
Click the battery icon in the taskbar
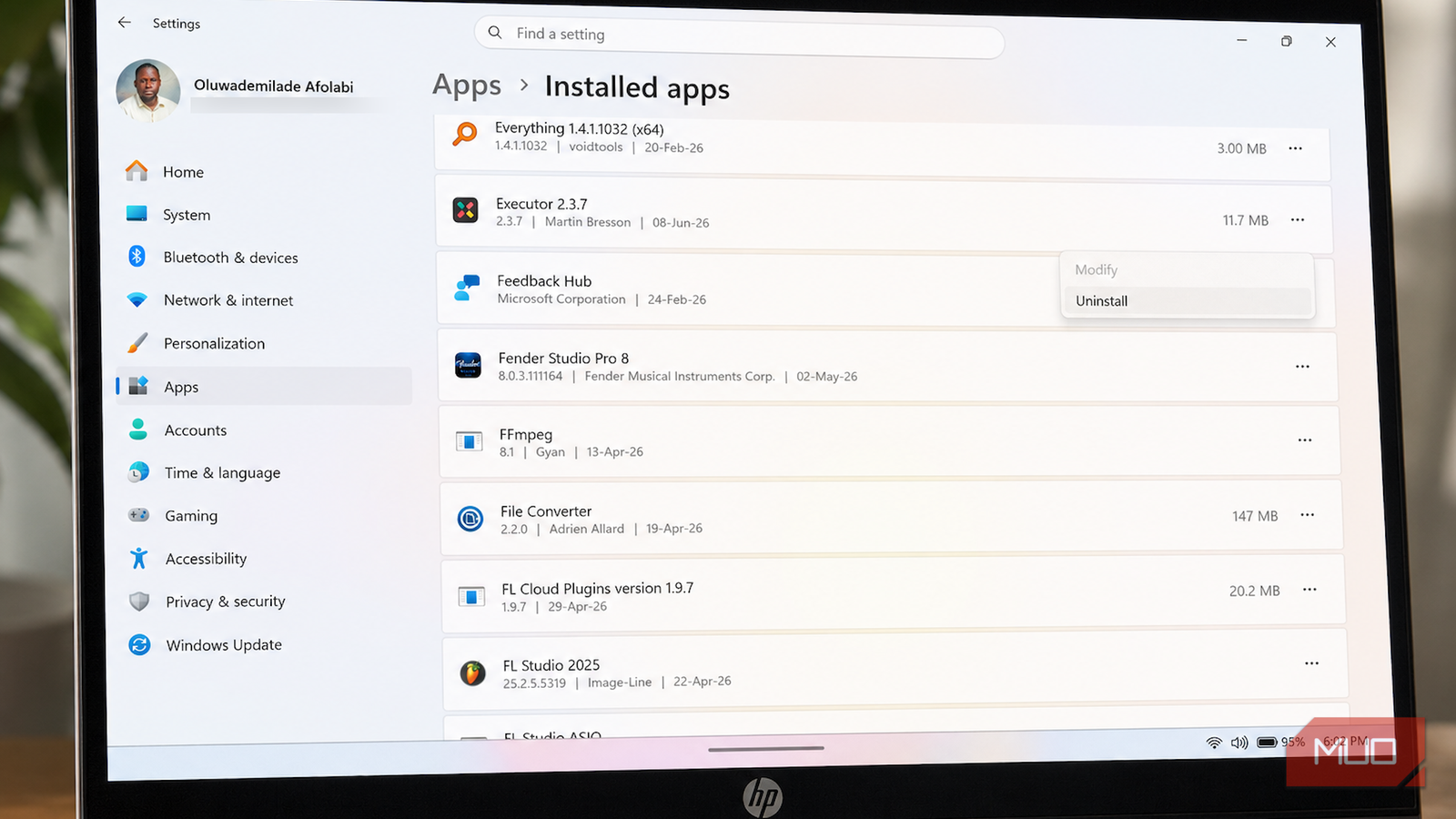[1267, 743]
